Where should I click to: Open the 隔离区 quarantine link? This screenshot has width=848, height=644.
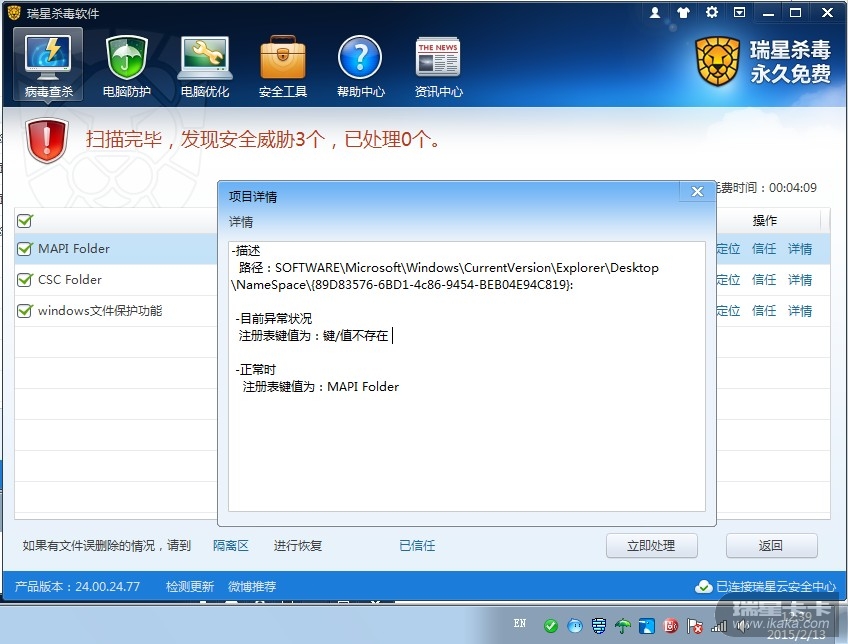tap(231, 546)
